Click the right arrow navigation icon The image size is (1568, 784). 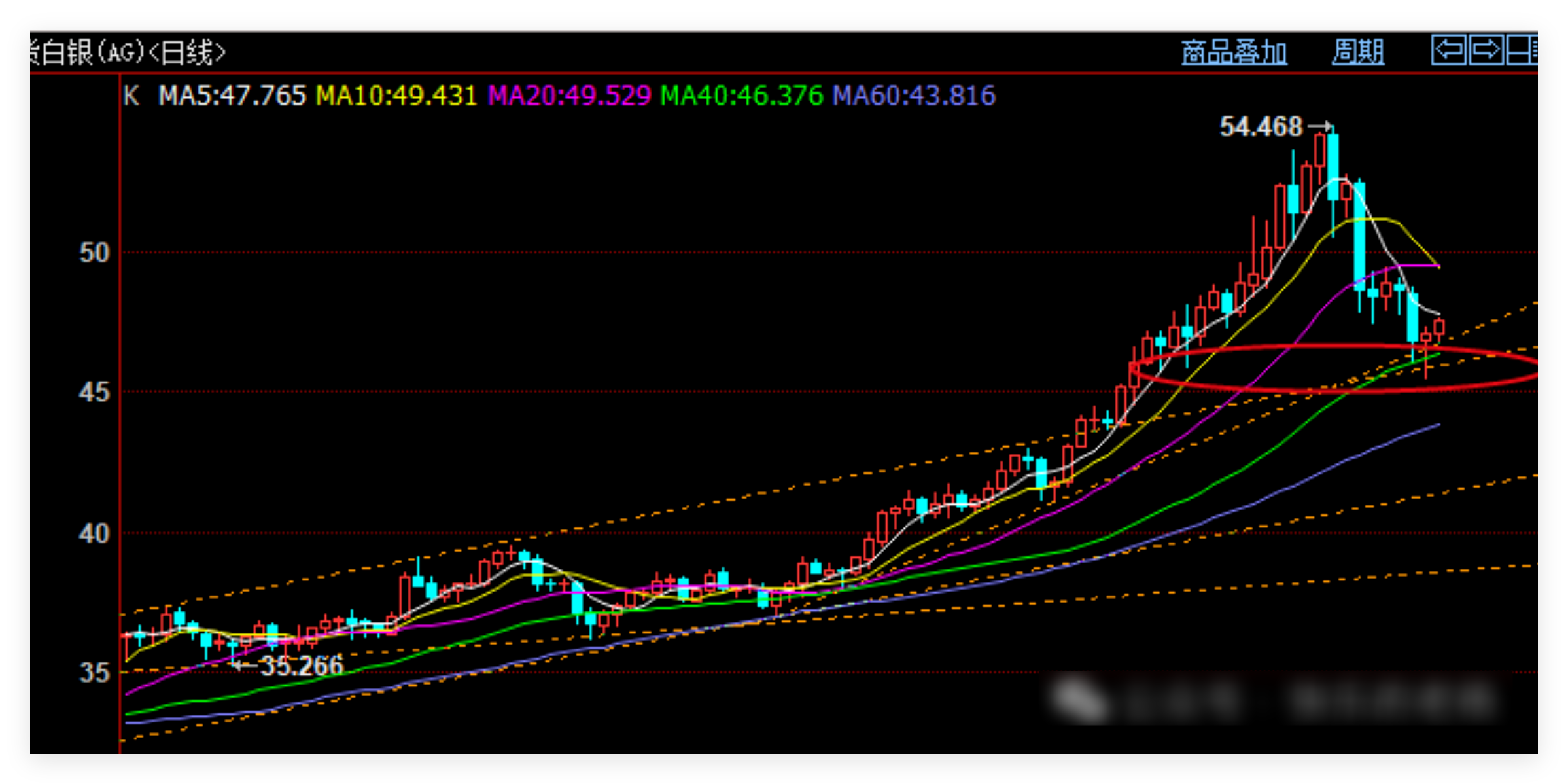coord(1485,50)
